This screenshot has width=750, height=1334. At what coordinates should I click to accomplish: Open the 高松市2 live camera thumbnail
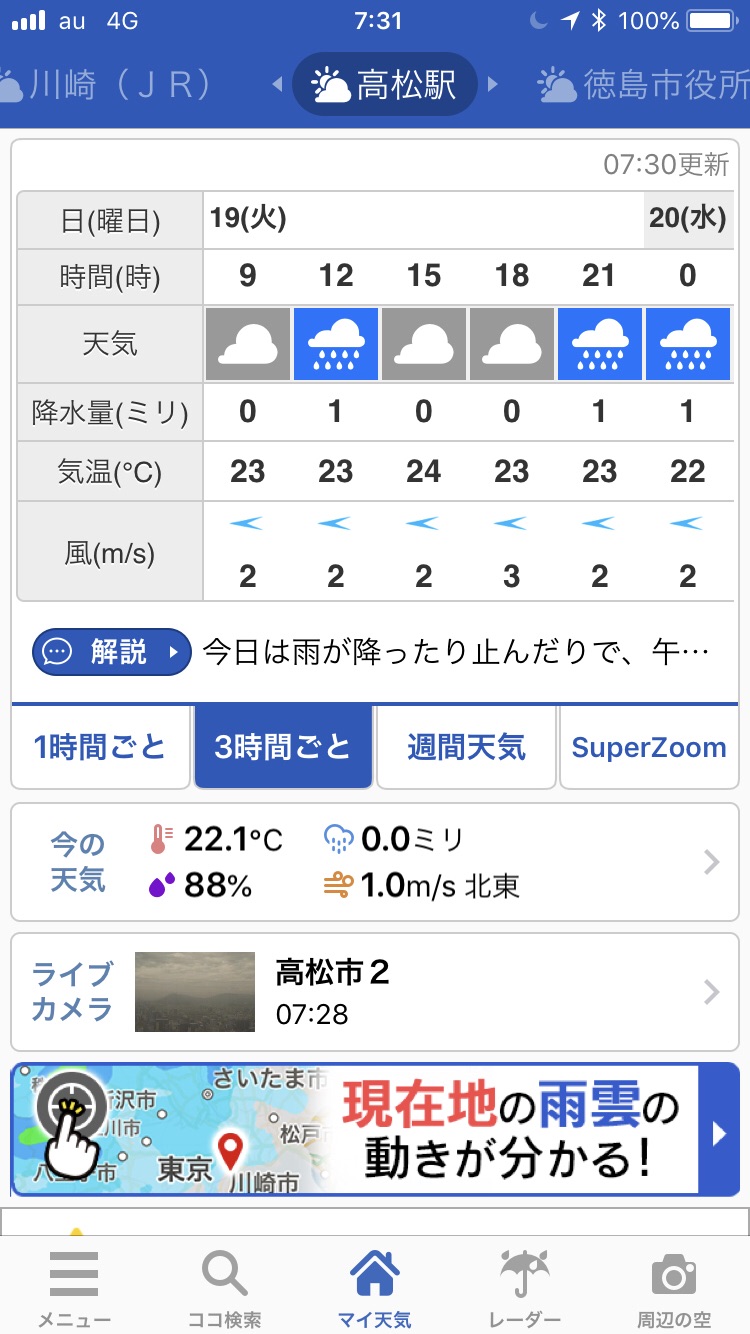[195, 991]
